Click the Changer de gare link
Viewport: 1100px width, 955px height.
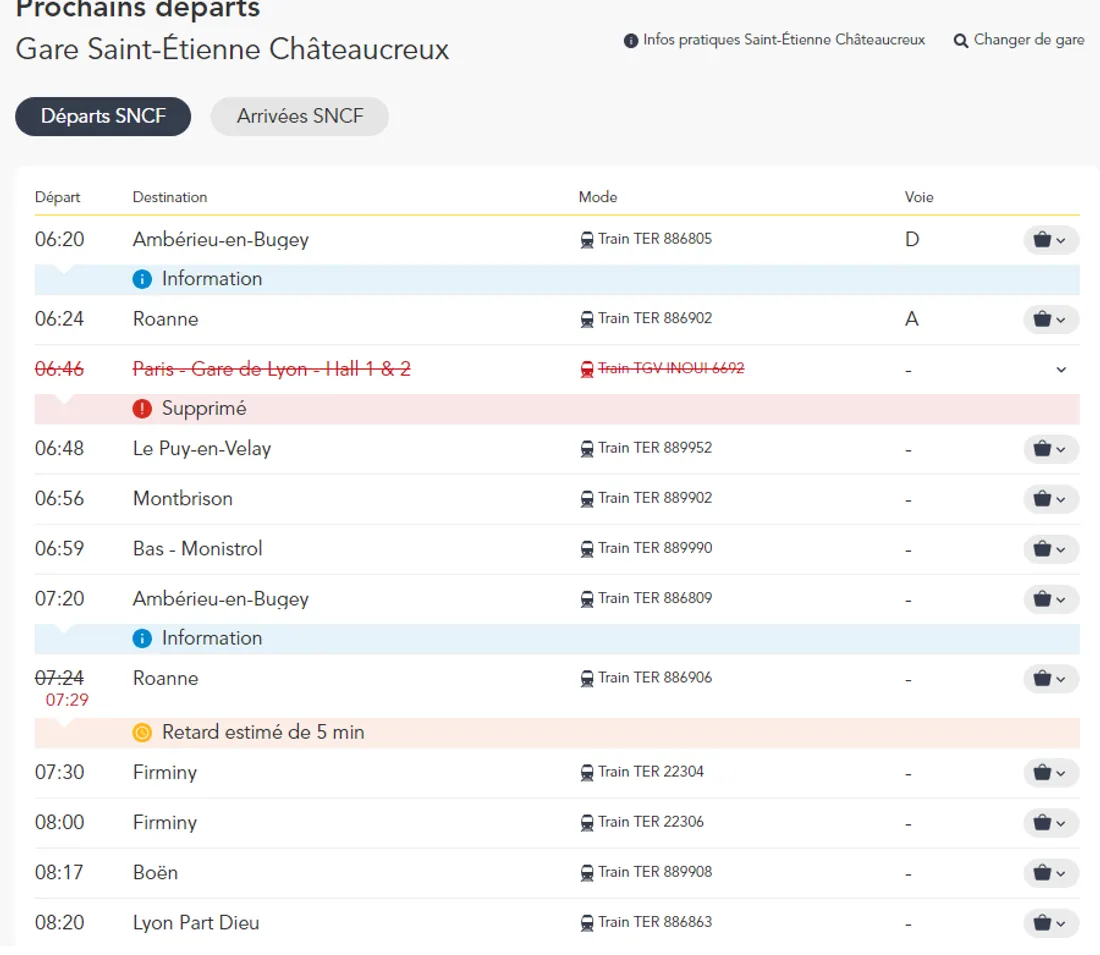[1028, 40]
